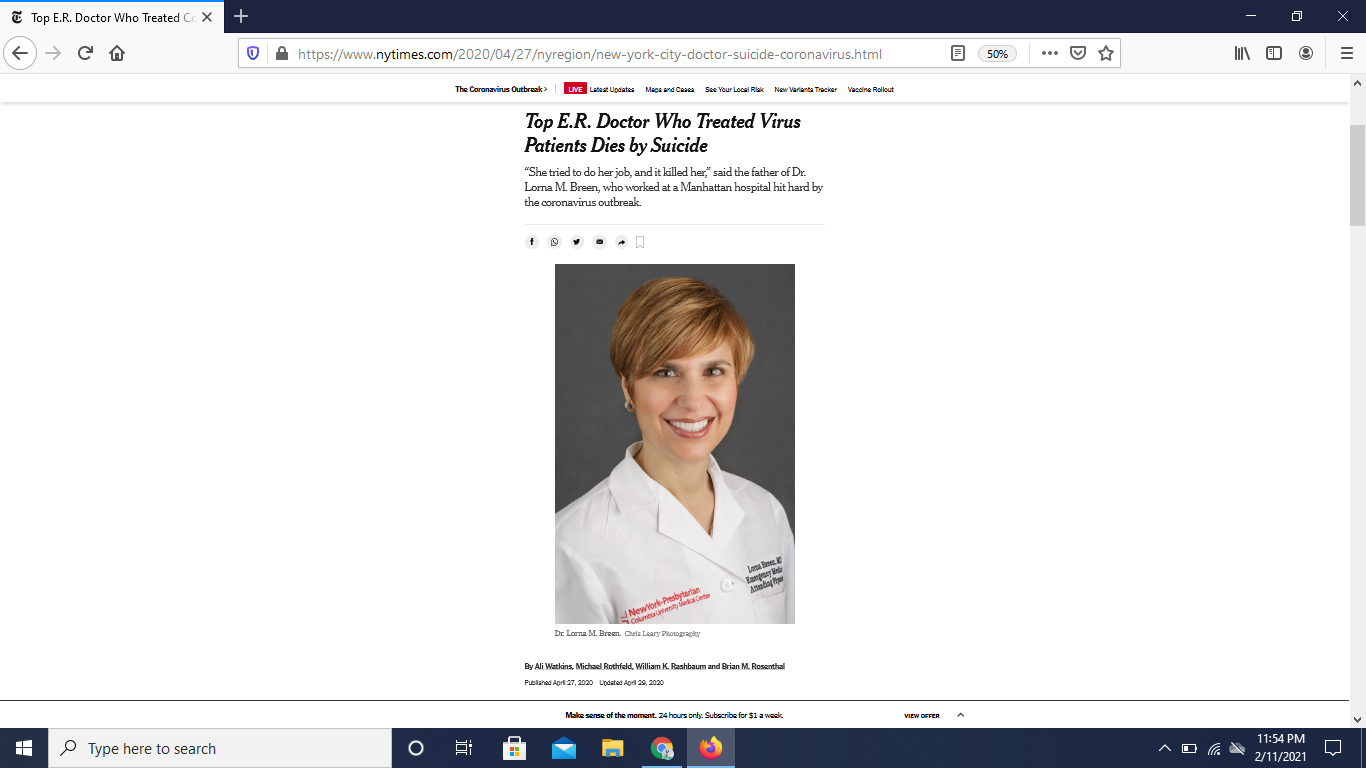Bookmark this page with star icon

click(x=1106, y=54)
